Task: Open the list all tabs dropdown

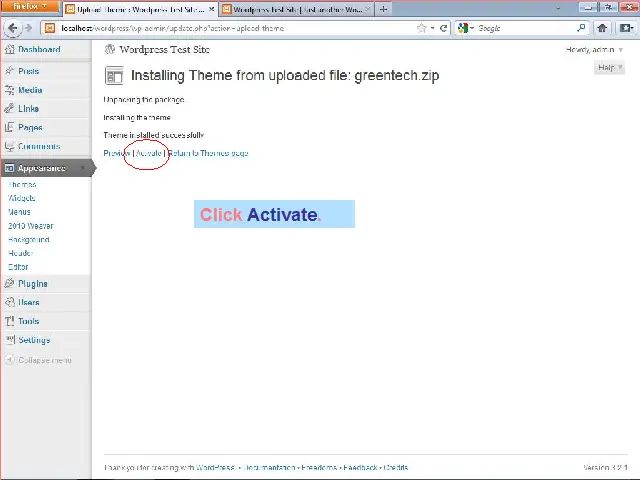Action: click(558, 8)
